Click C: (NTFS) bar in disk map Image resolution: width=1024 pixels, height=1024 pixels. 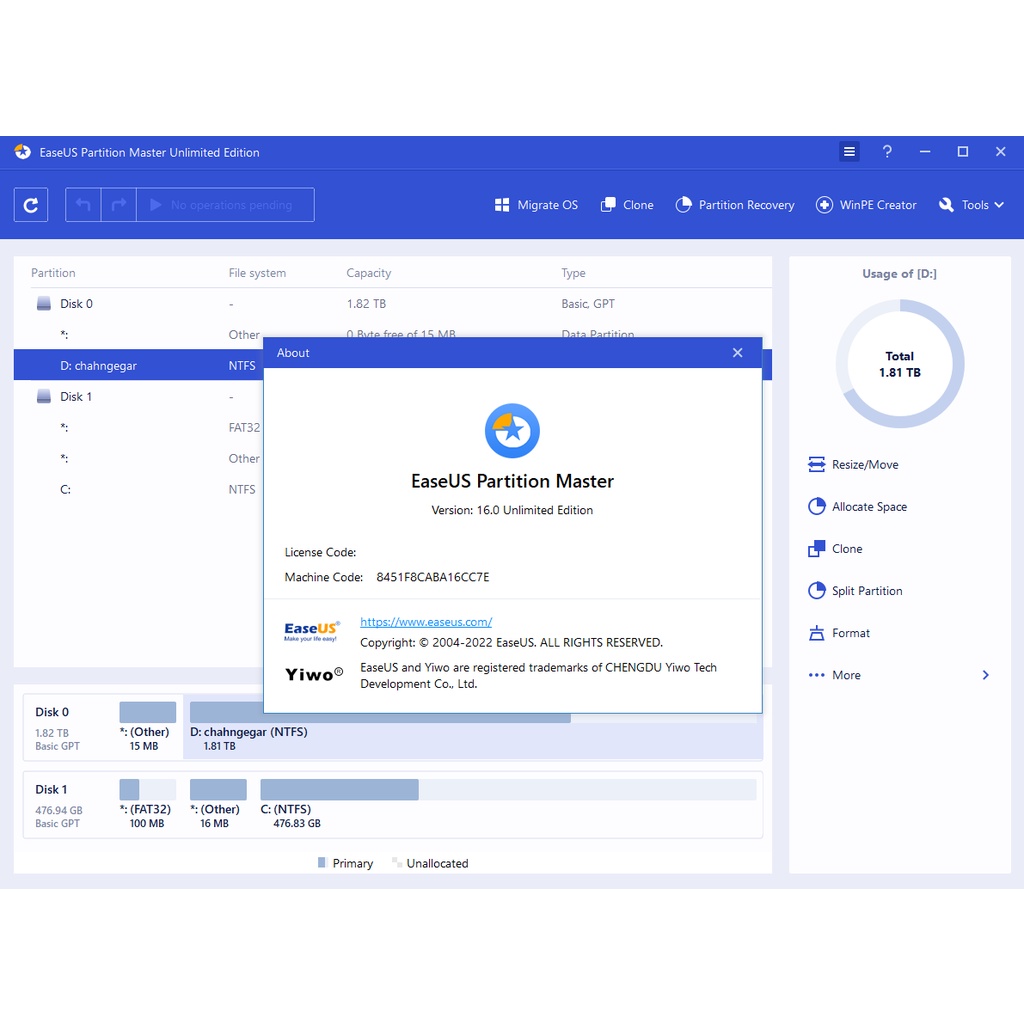tap(339, 790)
